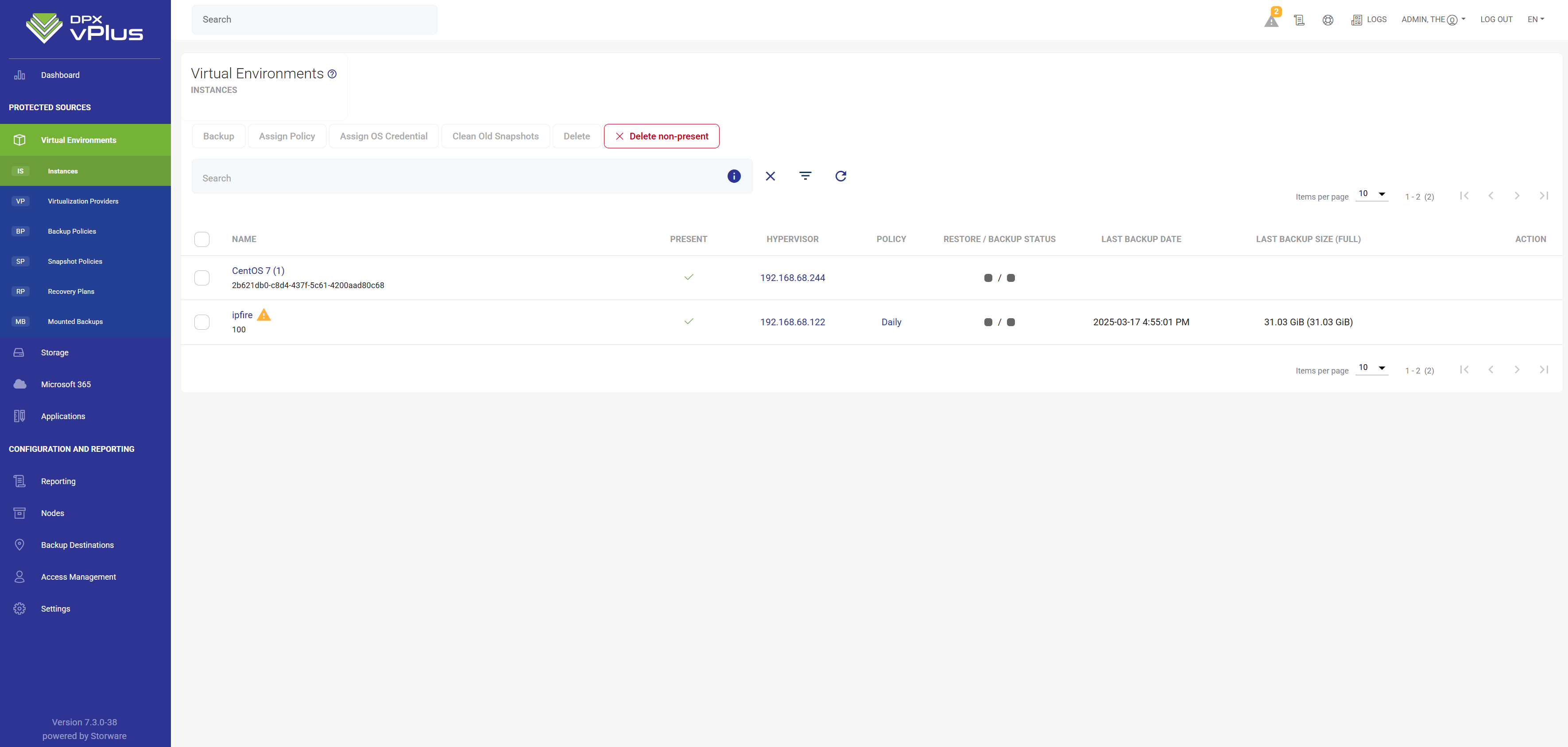Click the blue search info icon
Image resolution: width=1568 pixels, height=747 pixels.
pyautogui.click(x=734, y=177)
